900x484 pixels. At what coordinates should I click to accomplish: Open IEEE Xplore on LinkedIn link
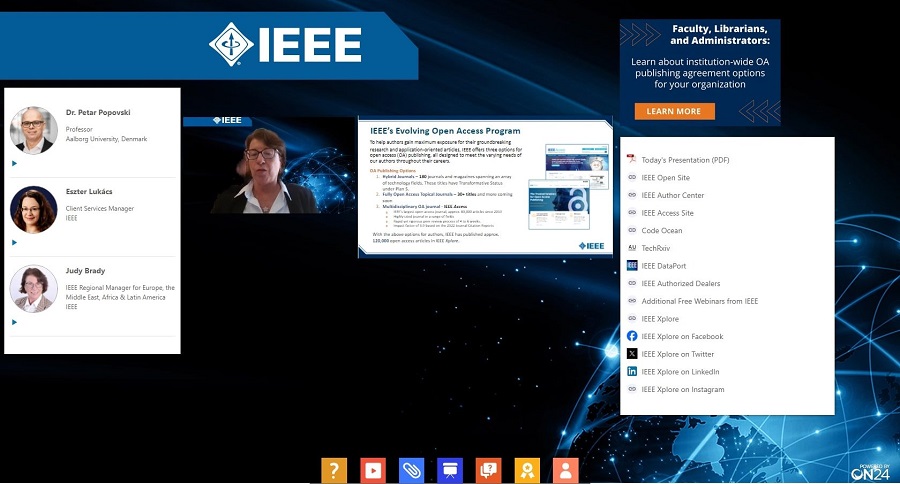pos(680,371)
